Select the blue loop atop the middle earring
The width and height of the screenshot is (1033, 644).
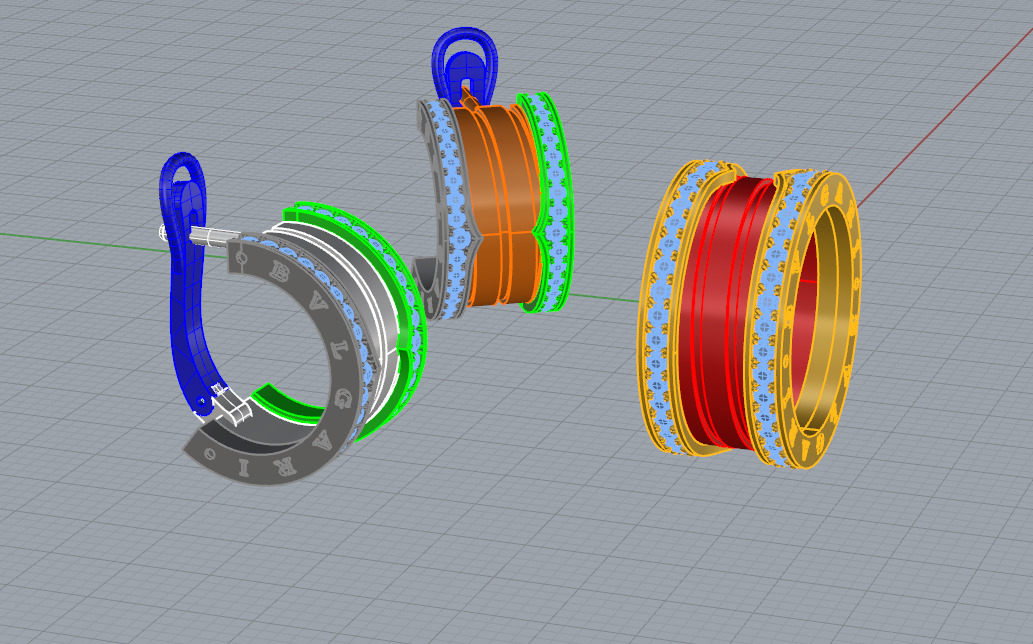465,66
